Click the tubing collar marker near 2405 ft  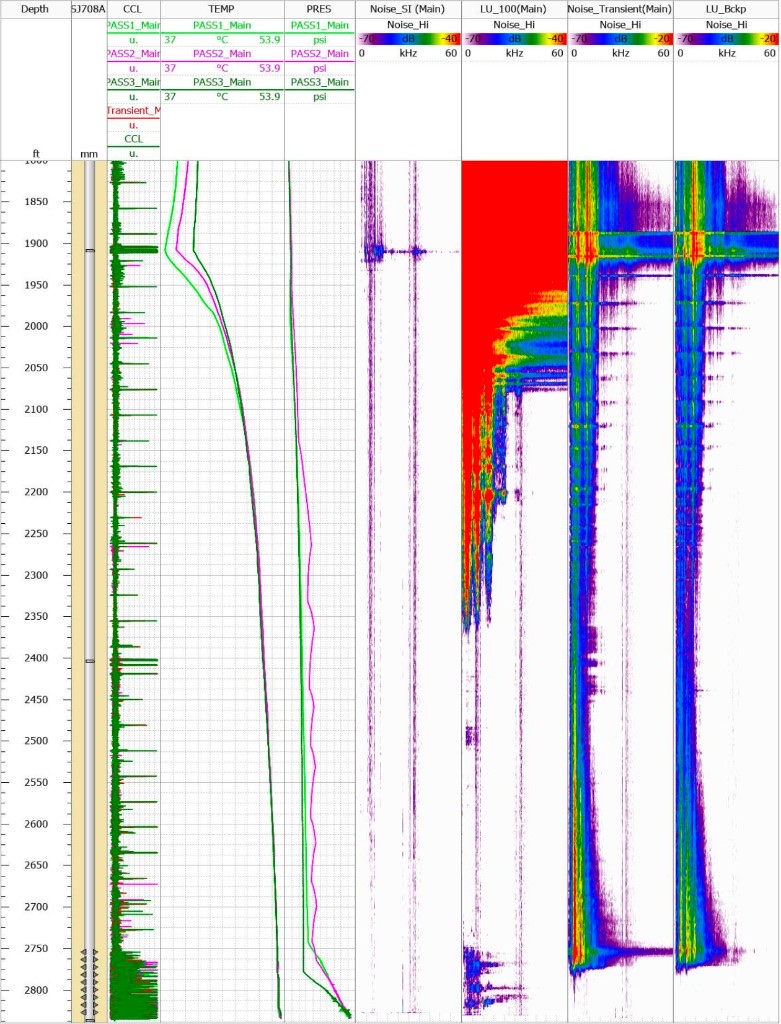pyautogui.click(x=89, y=662)
